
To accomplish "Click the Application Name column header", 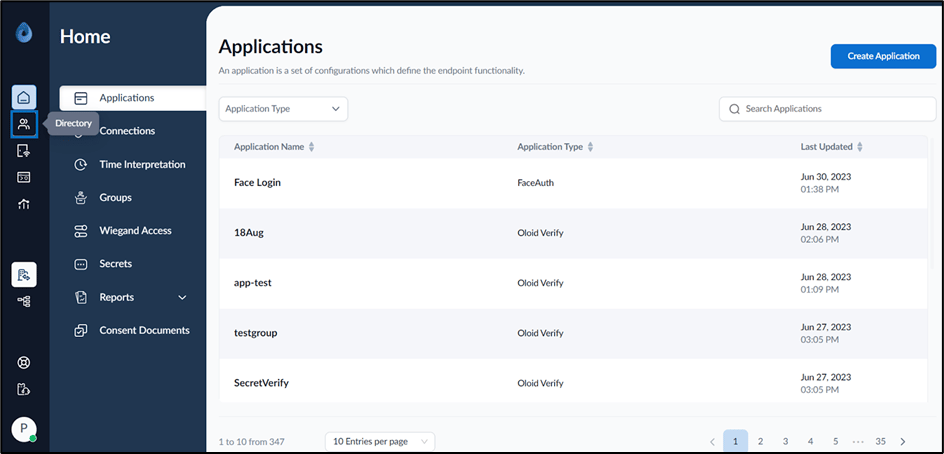I will click(x=269, y=147).
